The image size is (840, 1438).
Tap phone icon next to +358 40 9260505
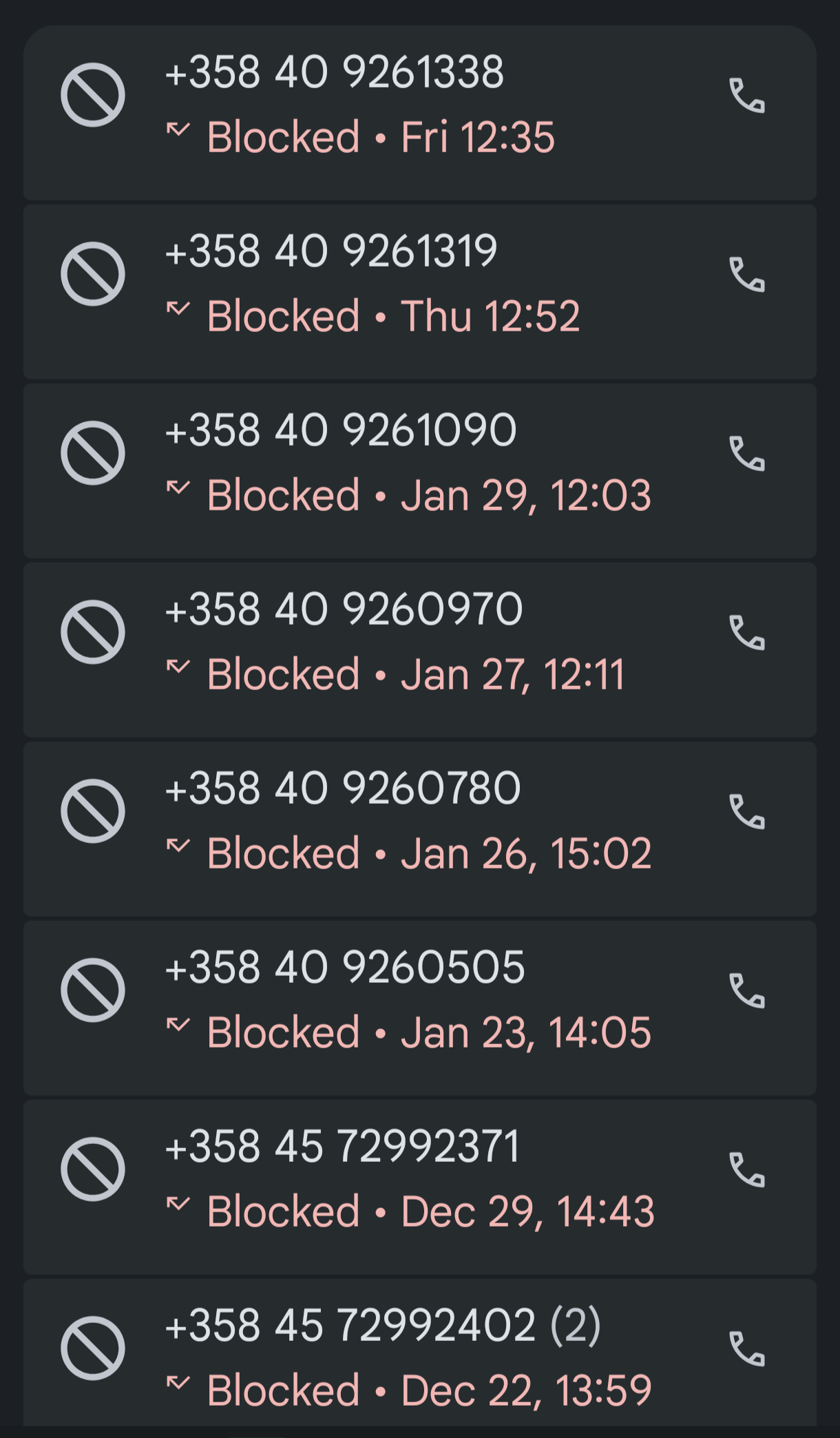pyautogui.click(x=747, y=990)
